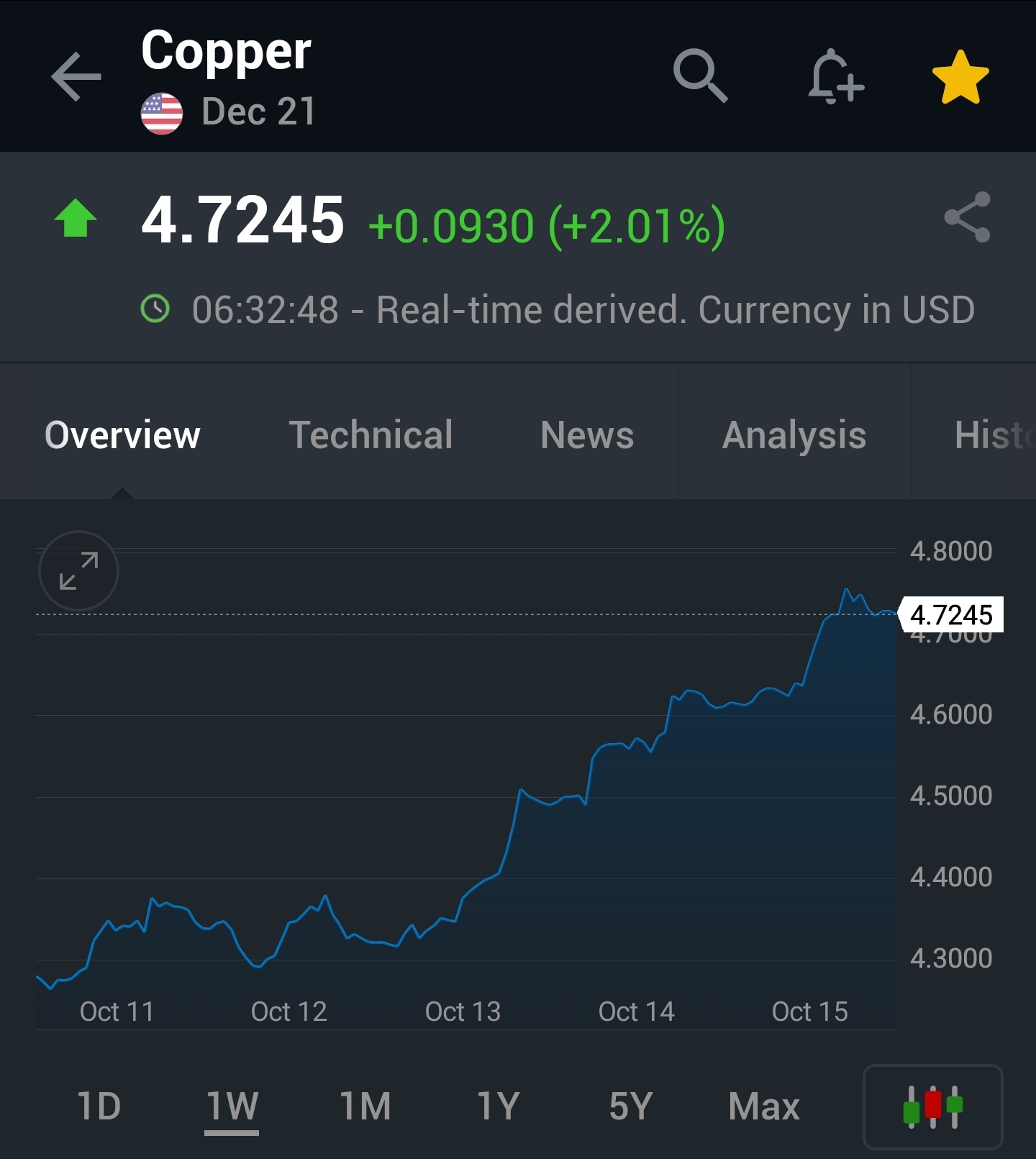Open the Technical tab
1036x1159 pixels.
tap(371, 435)
